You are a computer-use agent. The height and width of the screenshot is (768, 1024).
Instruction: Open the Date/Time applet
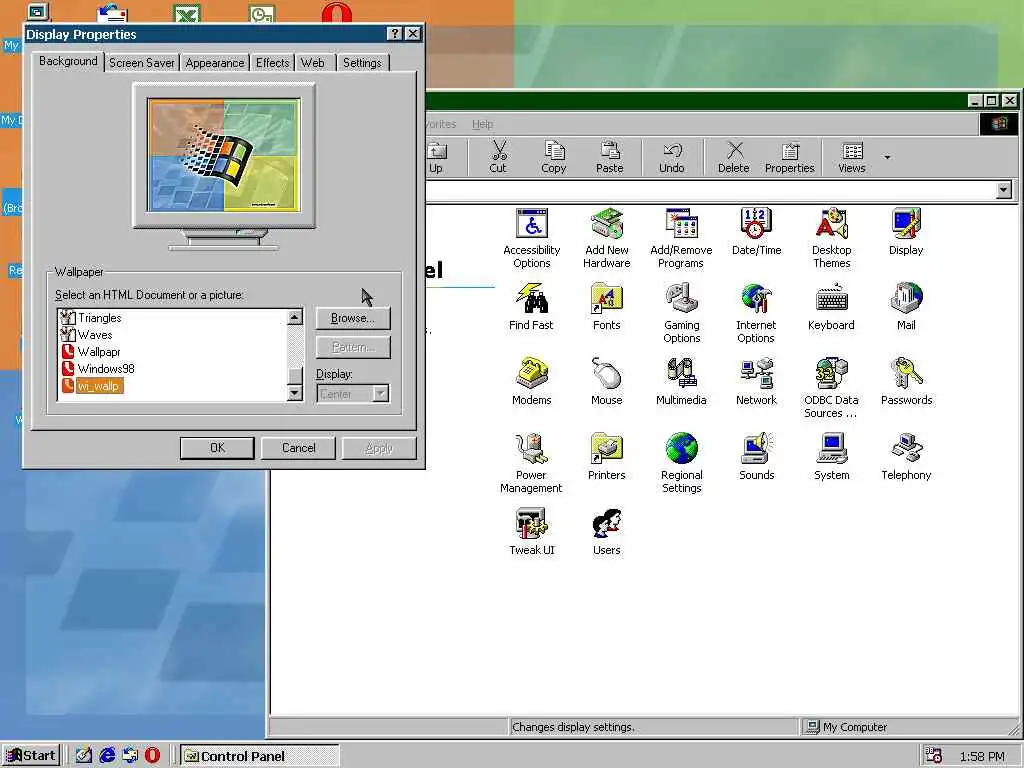pos(756,232)
